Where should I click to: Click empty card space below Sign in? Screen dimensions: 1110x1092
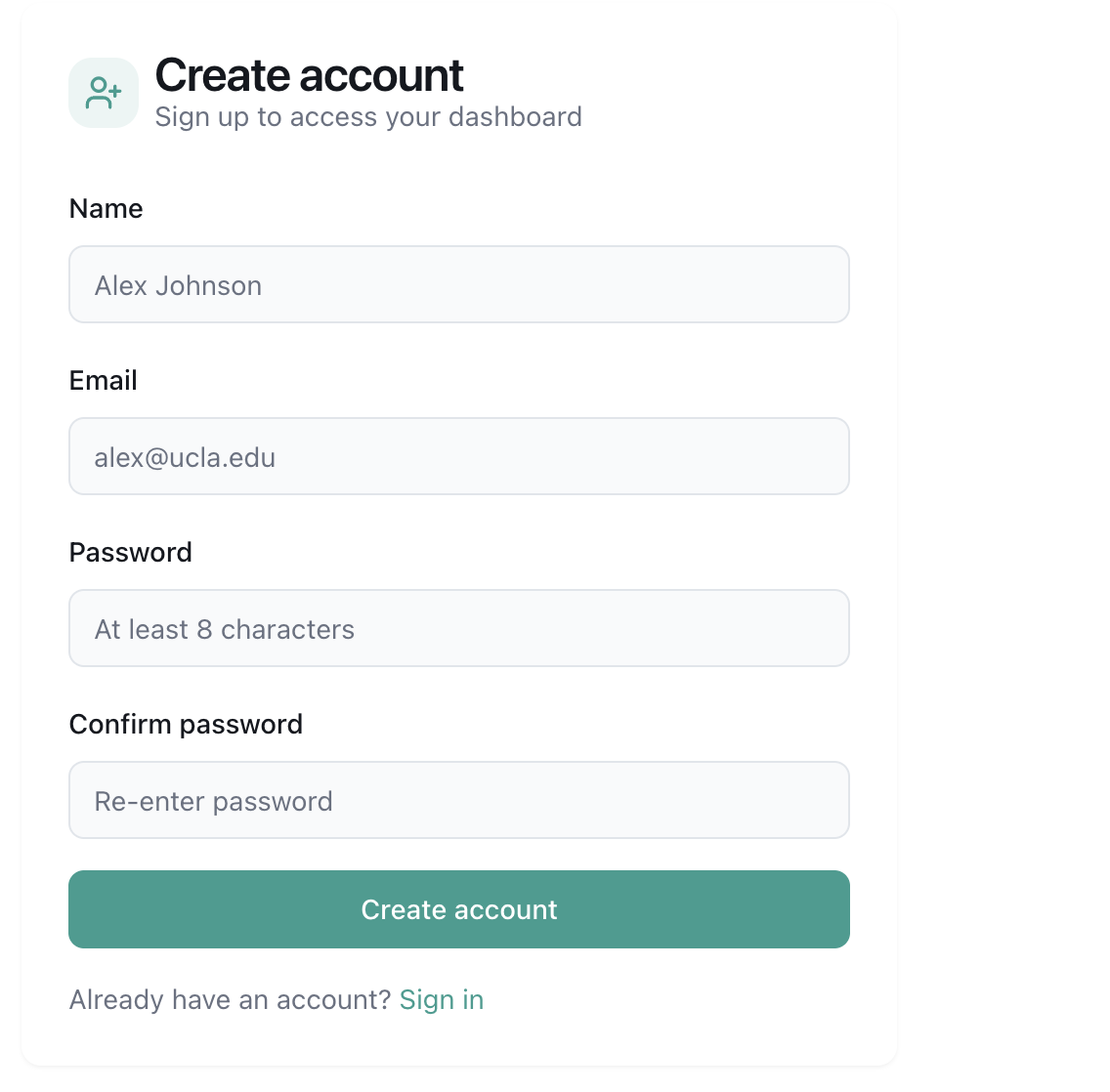[x=458, y=1040]
